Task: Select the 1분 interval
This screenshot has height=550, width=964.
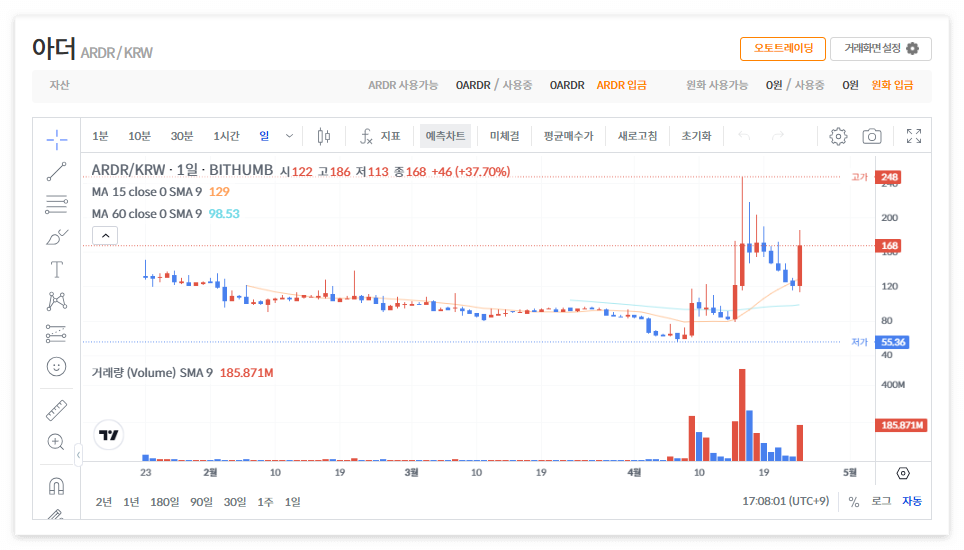Action: tap(100, 136)
